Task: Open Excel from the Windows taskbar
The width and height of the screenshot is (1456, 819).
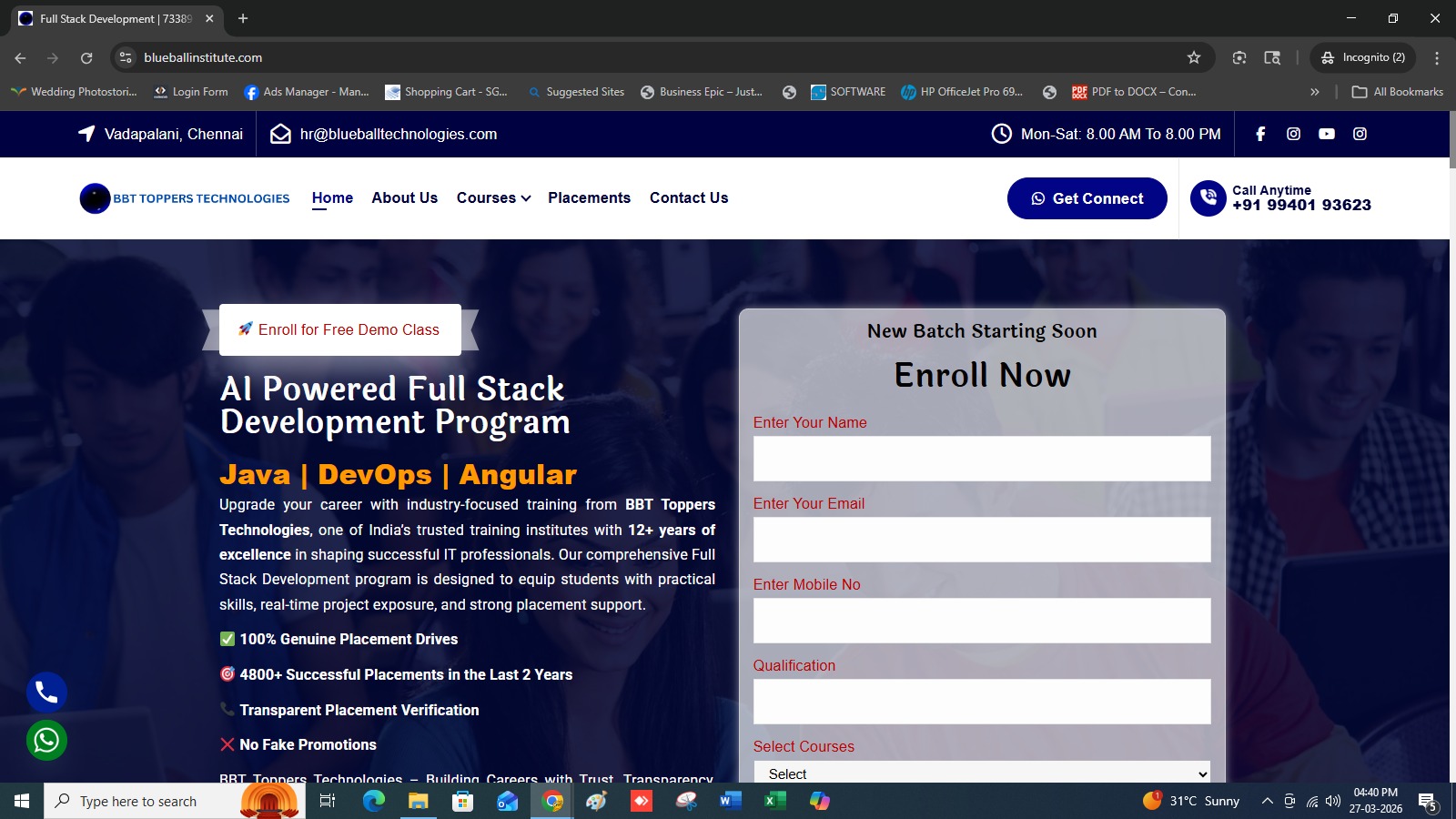Action: coord(774,801)
